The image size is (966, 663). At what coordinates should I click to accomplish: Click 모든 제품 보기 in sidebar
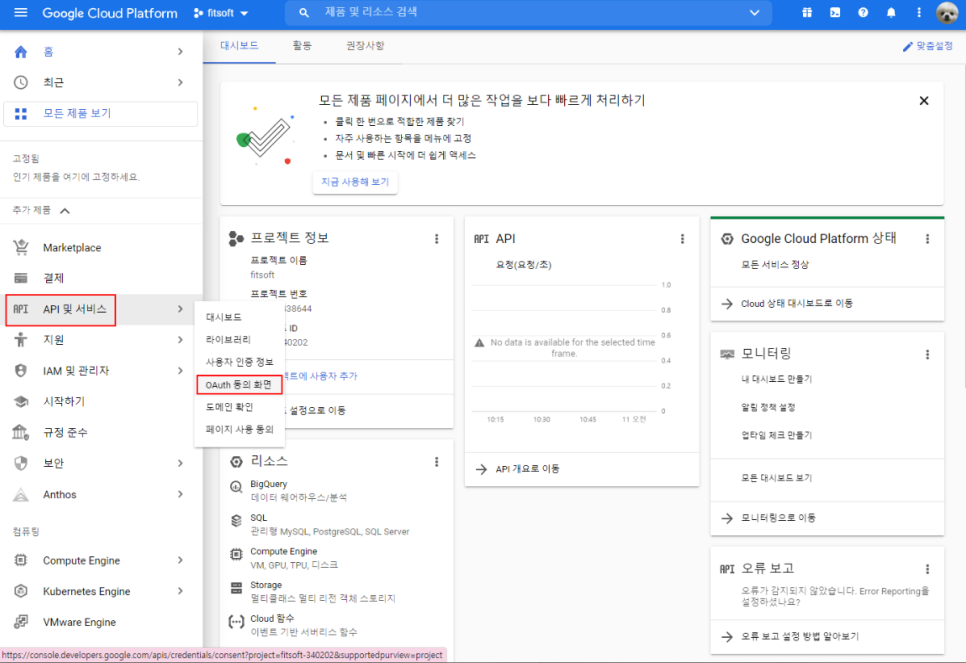100,113
